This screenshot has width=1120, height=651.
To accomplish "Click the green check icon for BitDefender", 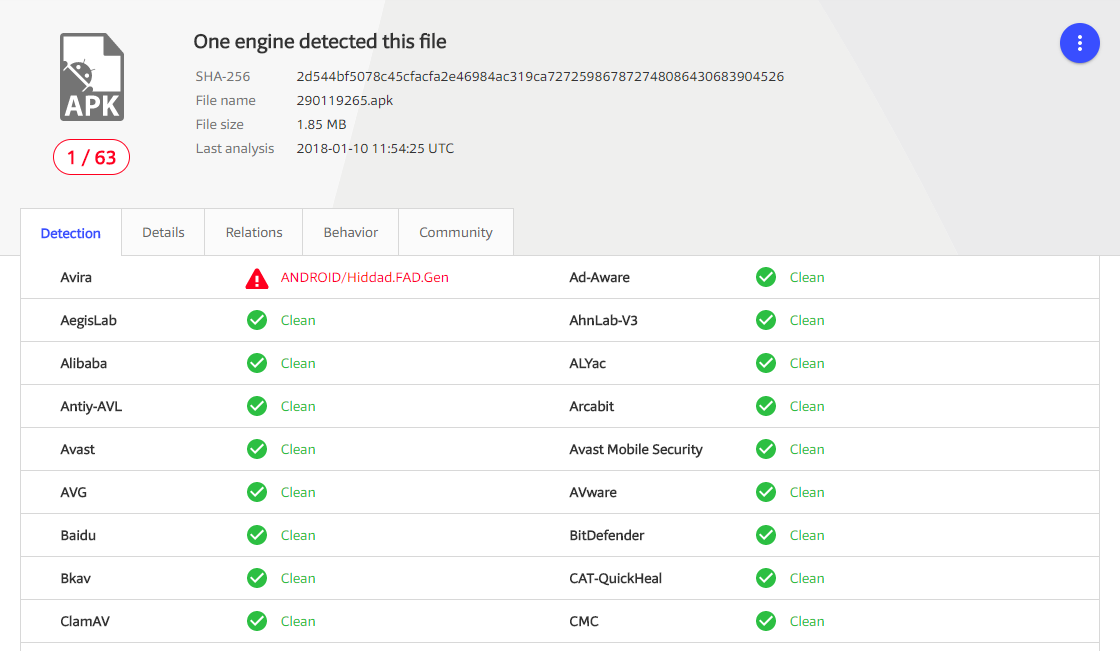I will [766, 535].
